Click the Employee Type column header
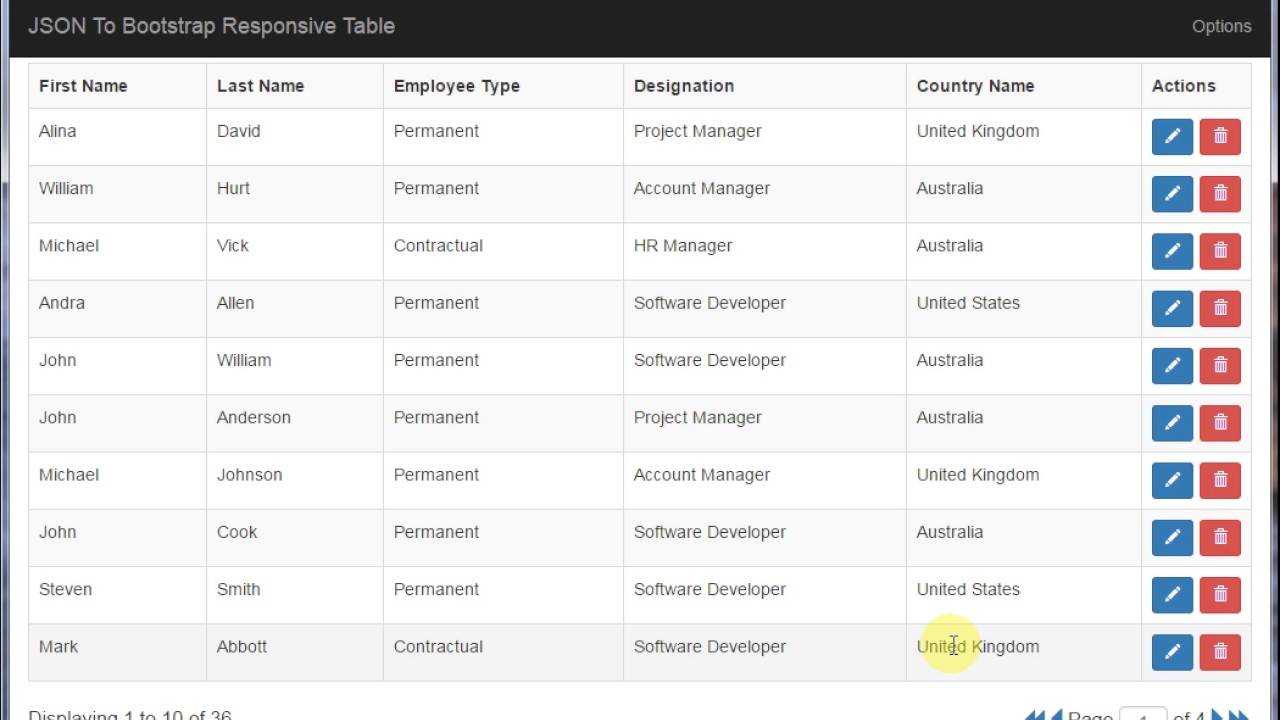Viewport: 1280px width, 720px height. [x=457, y=86]
